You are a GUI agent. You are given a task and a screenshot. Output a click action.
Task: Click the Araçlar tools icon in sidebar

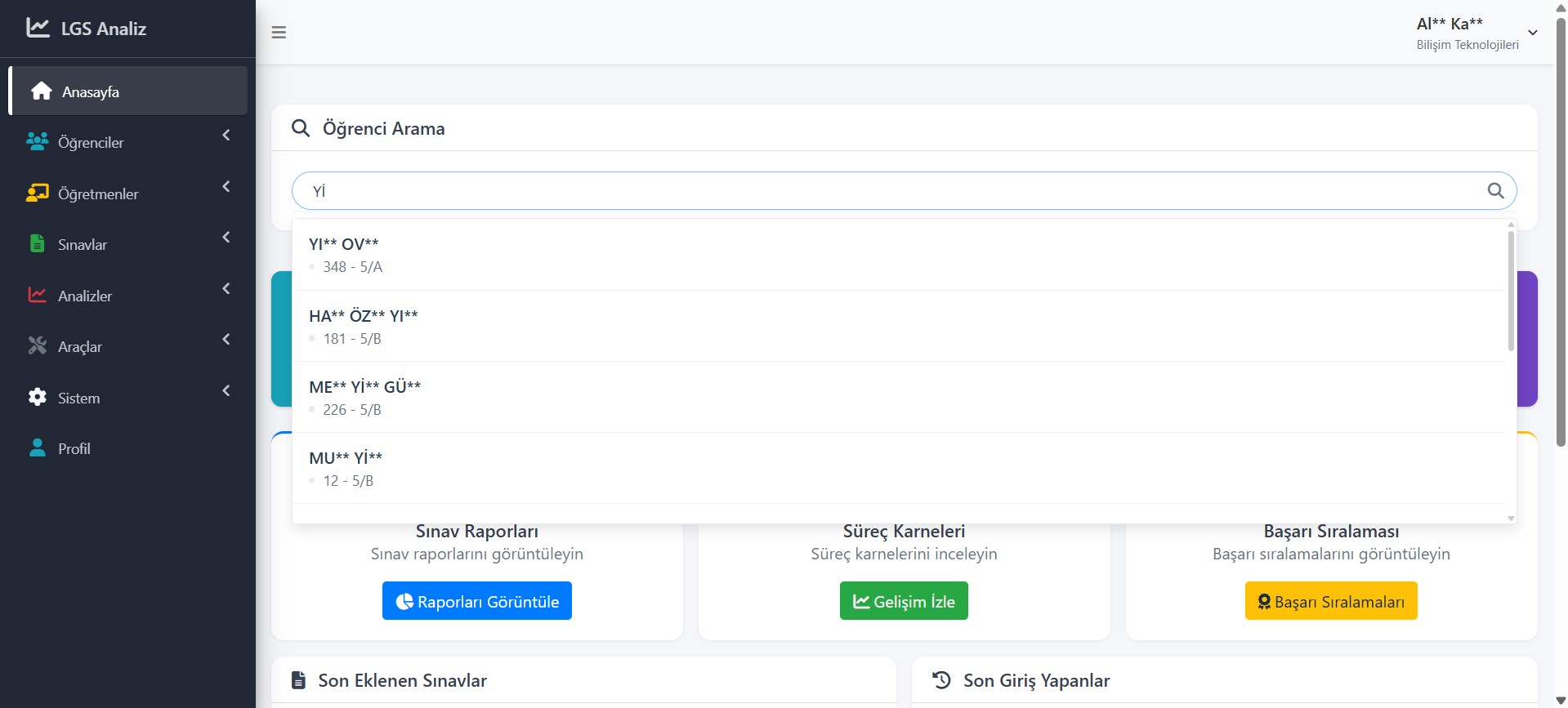(x=37, y=346)
